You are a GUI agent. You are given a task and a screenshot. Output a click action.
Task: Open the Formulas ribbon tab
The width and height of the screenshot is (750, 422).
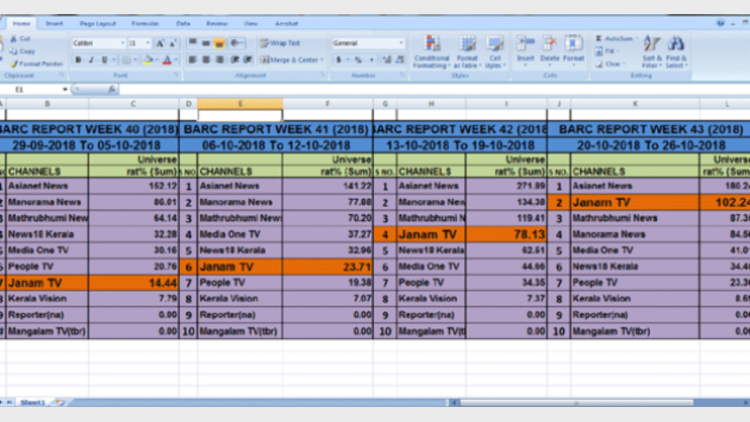(x=145, y=22)
